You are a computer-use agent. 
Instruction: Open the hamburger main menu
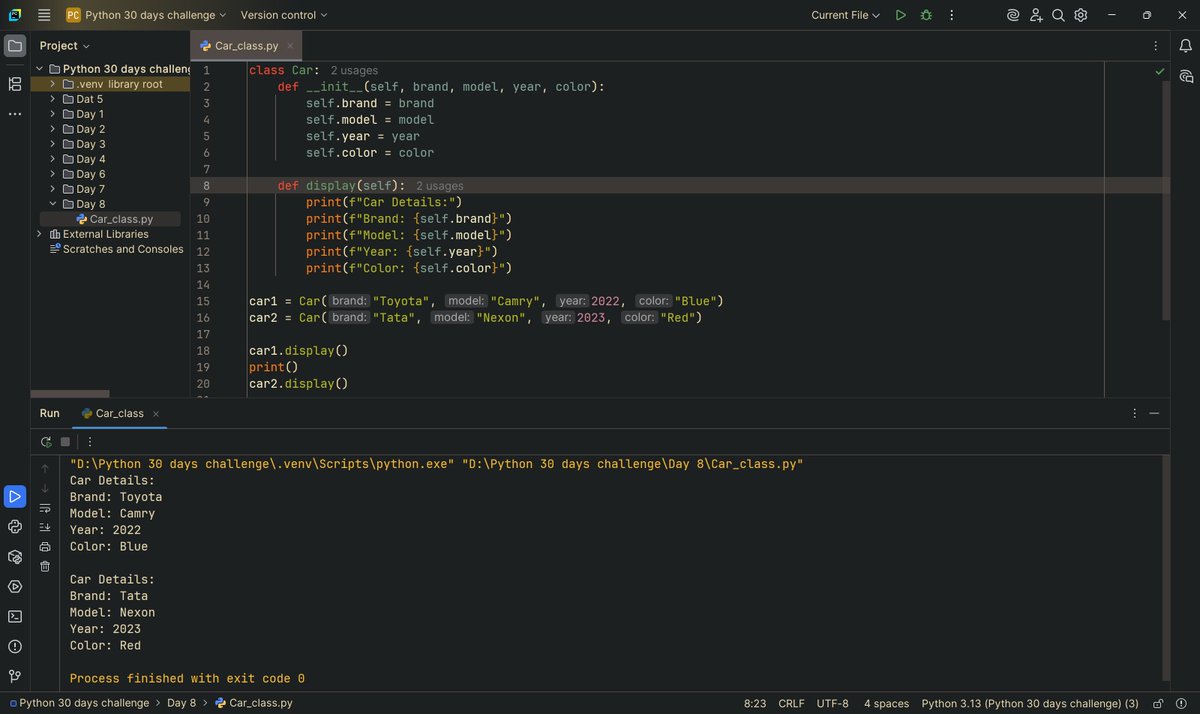[x=44, y=15]
